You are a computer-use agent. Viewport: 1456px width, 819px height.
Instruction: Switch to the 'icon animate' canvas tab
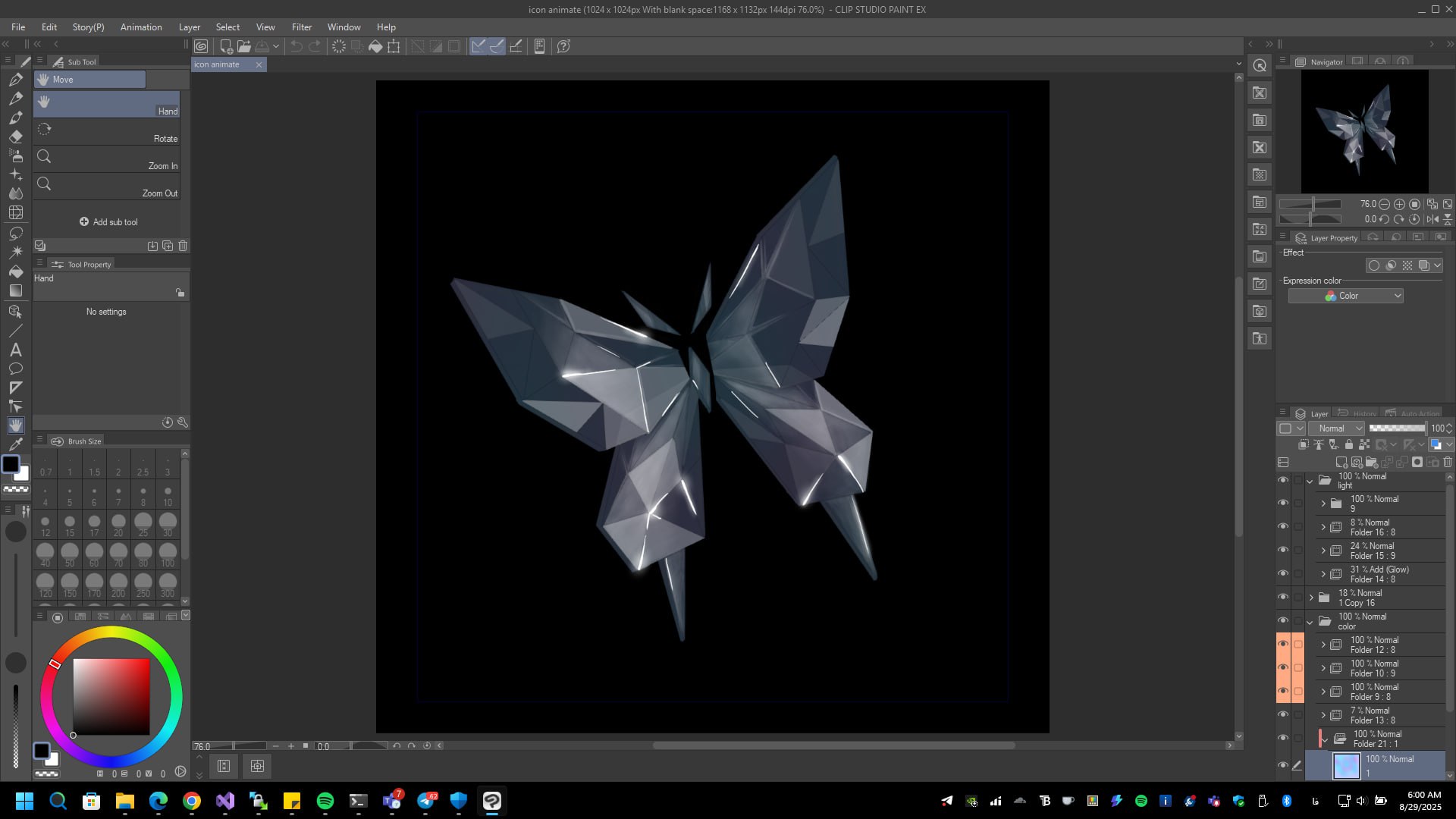217,64
